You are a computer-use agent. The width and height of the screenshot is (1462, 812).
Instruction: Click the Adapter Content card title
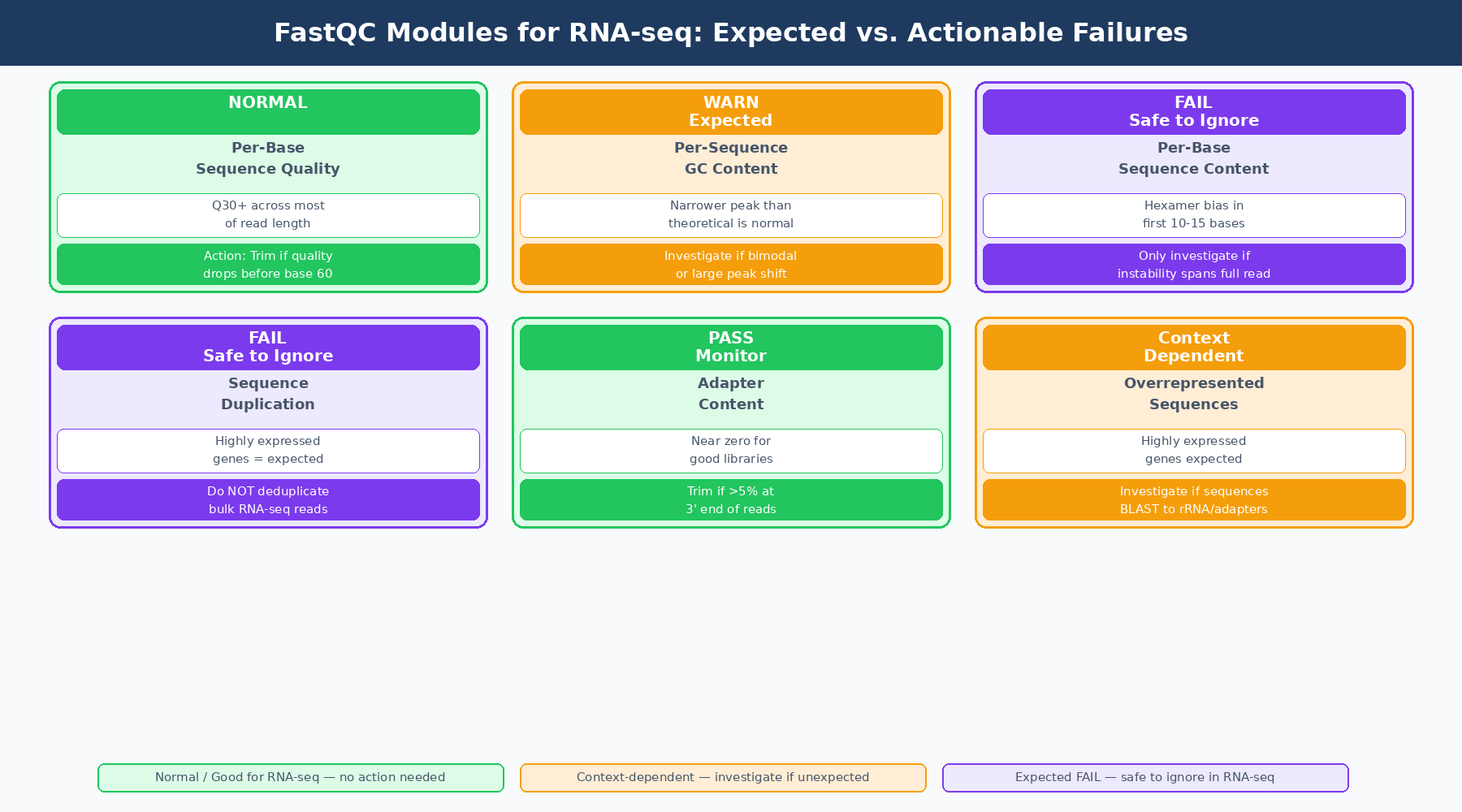pyautogui.click(x=730, y=393)
